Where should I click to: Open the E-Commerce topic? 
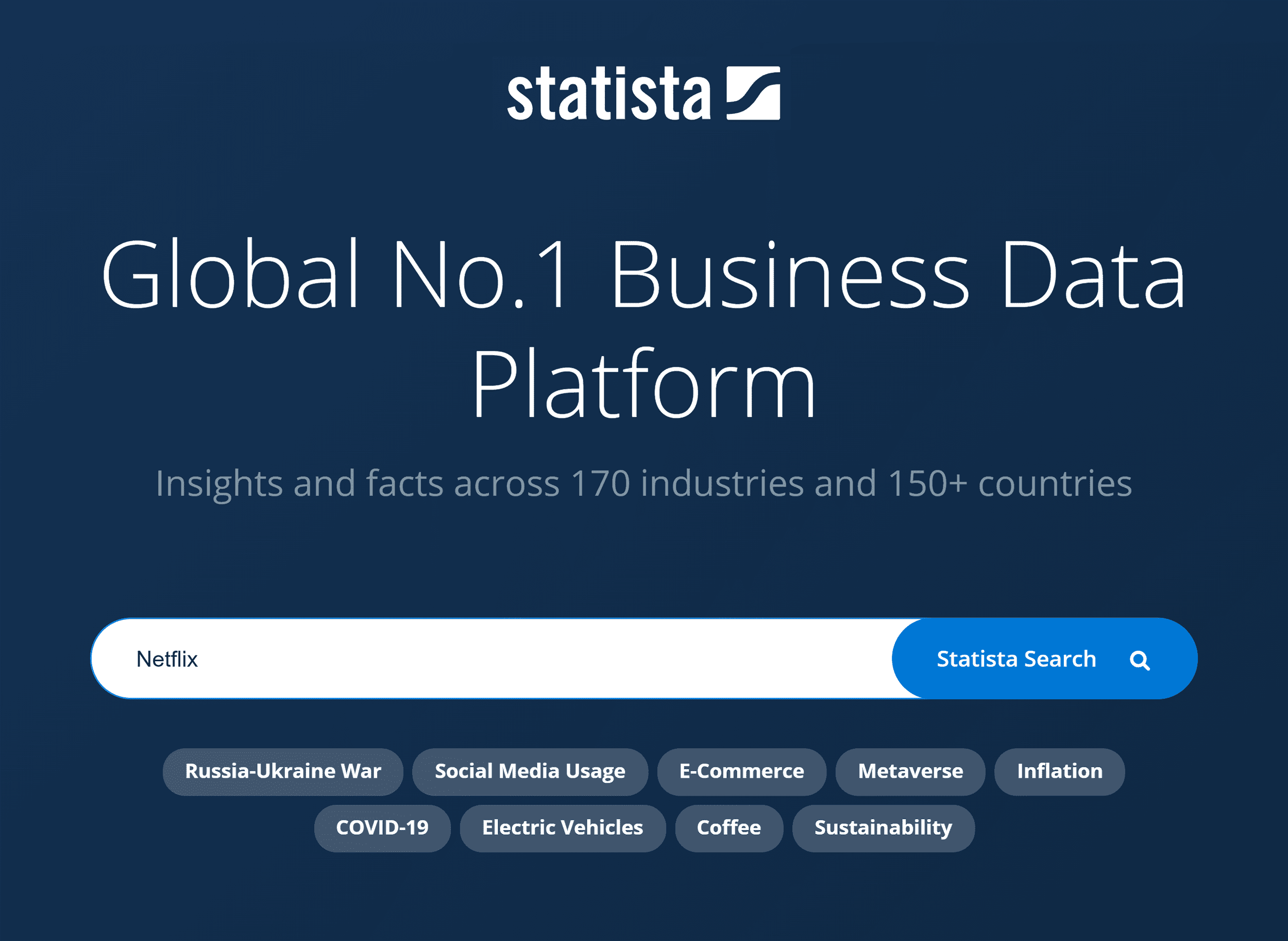(x=741, y=771)
